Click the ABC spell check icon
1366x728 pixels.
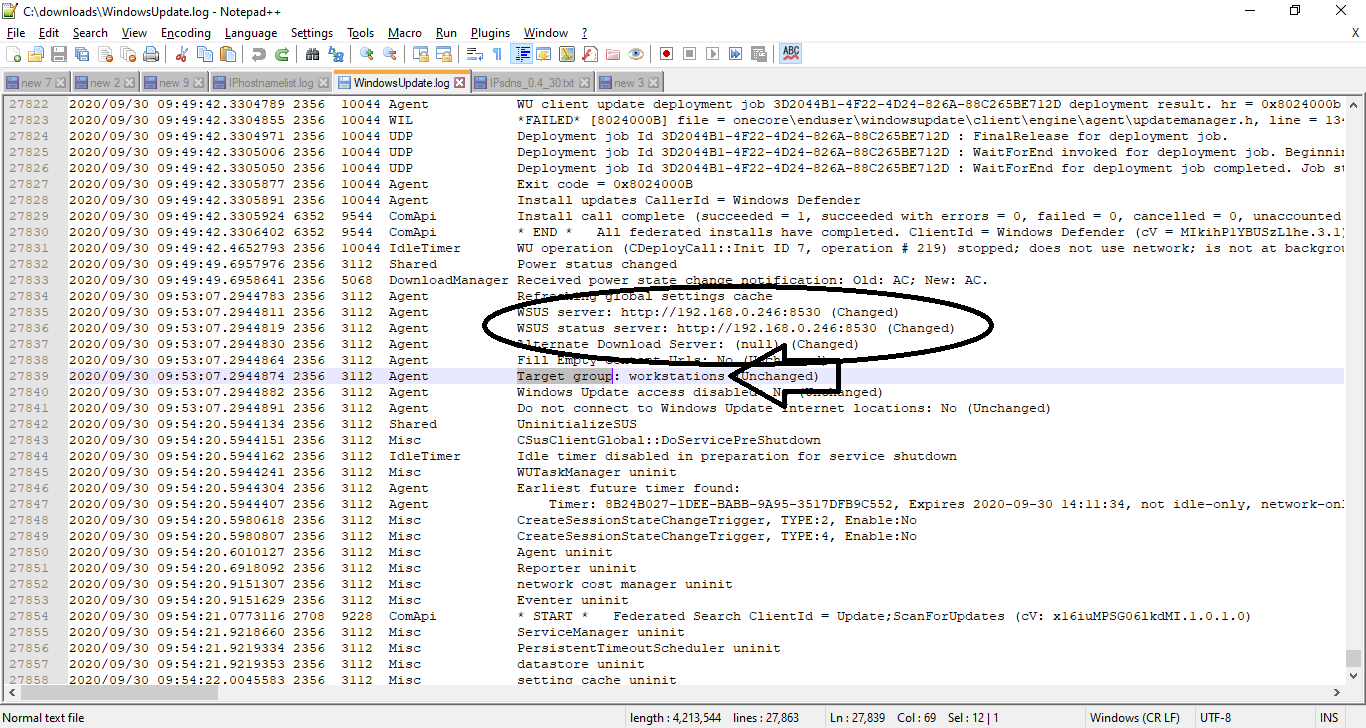click(790, 54)
